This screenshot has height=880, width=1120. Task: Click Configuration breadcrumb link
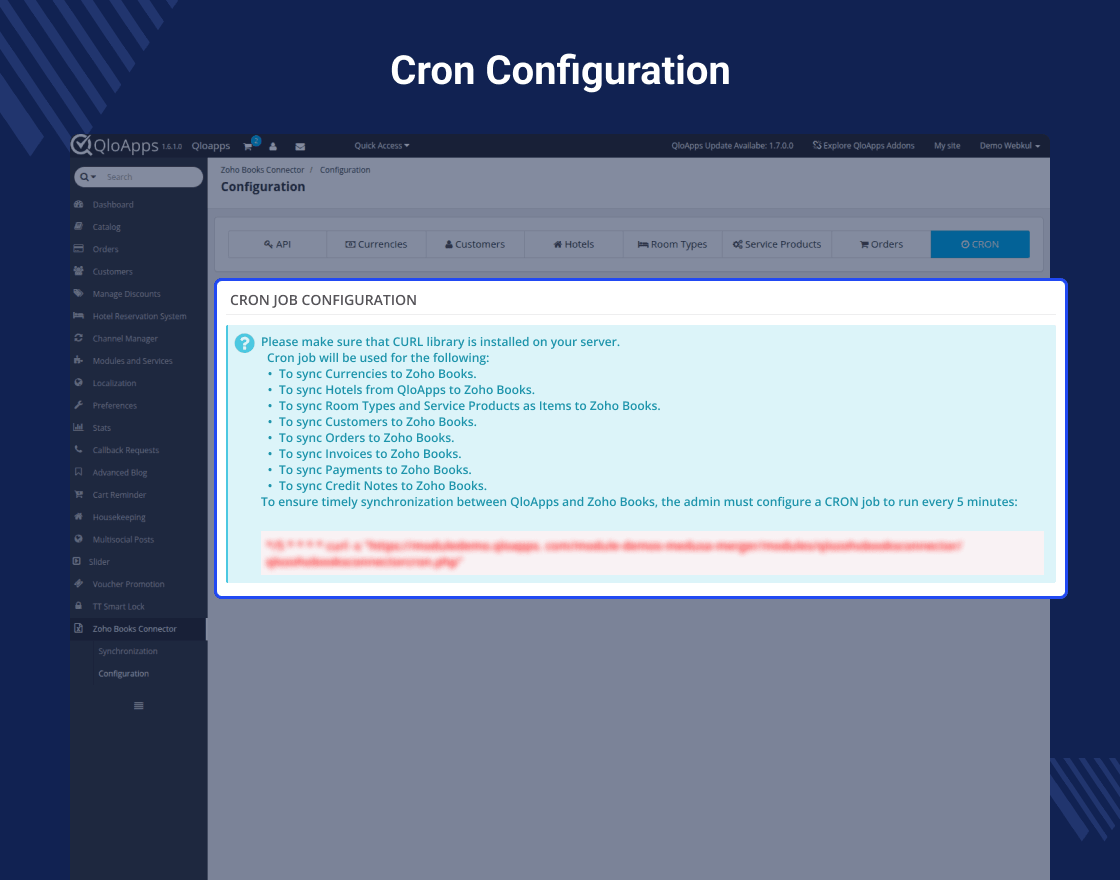point(345,170)
